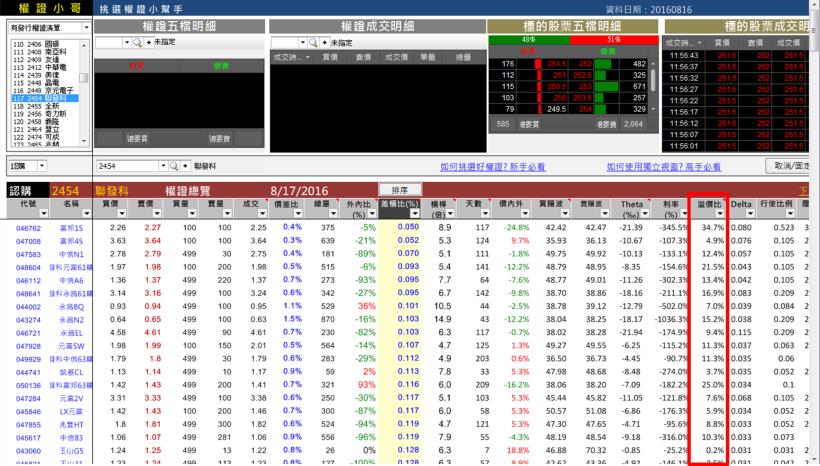Click the scroll-down arrow of the stock list
Screen dimensions: 820x466
(84, 140)
